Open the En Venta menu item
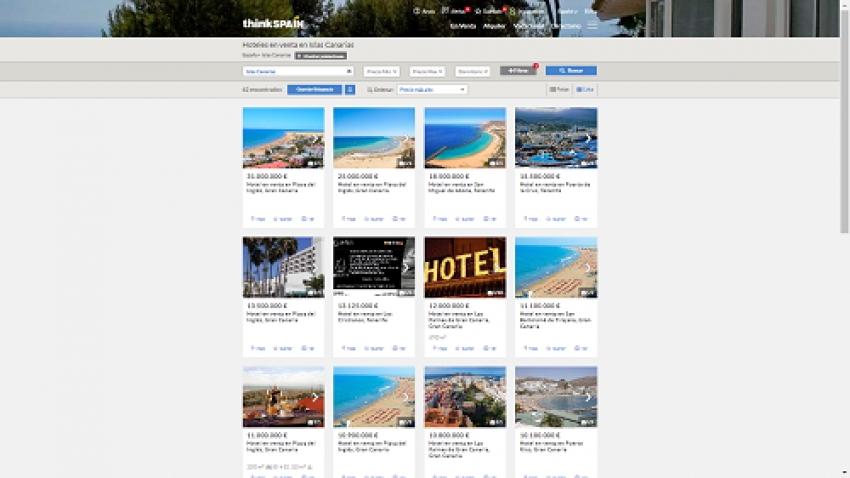Screen dimensions: 850x478 pos(463,26)
